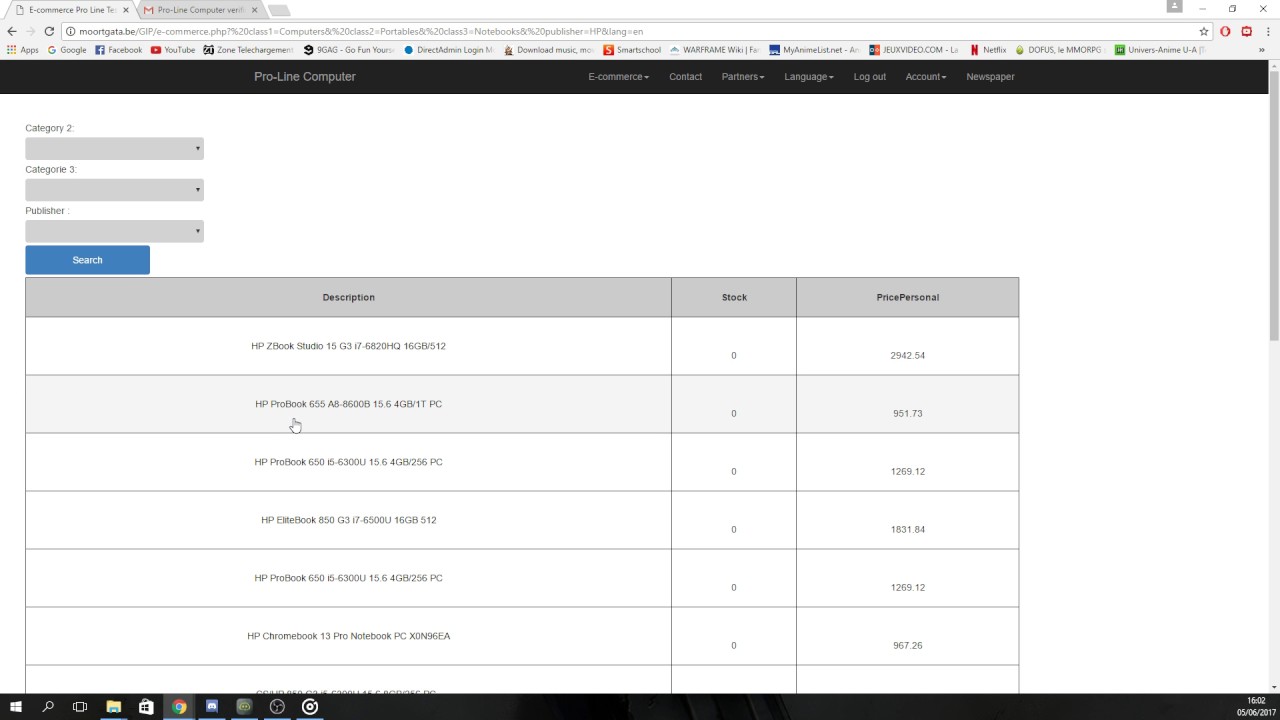Click the price 1831.84

pos(908,529)
